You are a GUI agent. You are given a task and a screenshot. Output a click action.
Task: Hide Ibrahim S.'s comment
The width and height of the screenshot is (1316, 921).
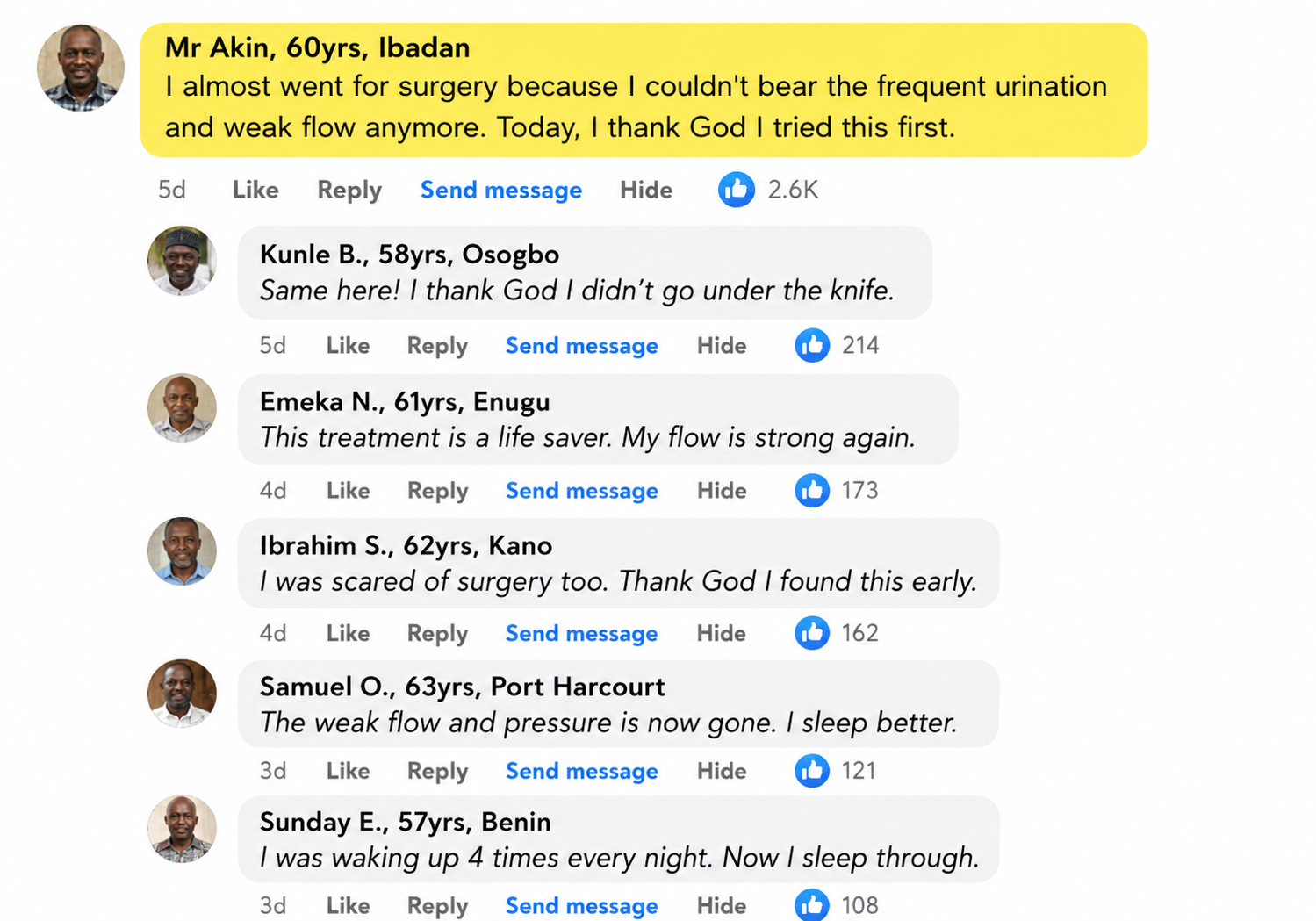pyautogui.click(x=722, y=633)
